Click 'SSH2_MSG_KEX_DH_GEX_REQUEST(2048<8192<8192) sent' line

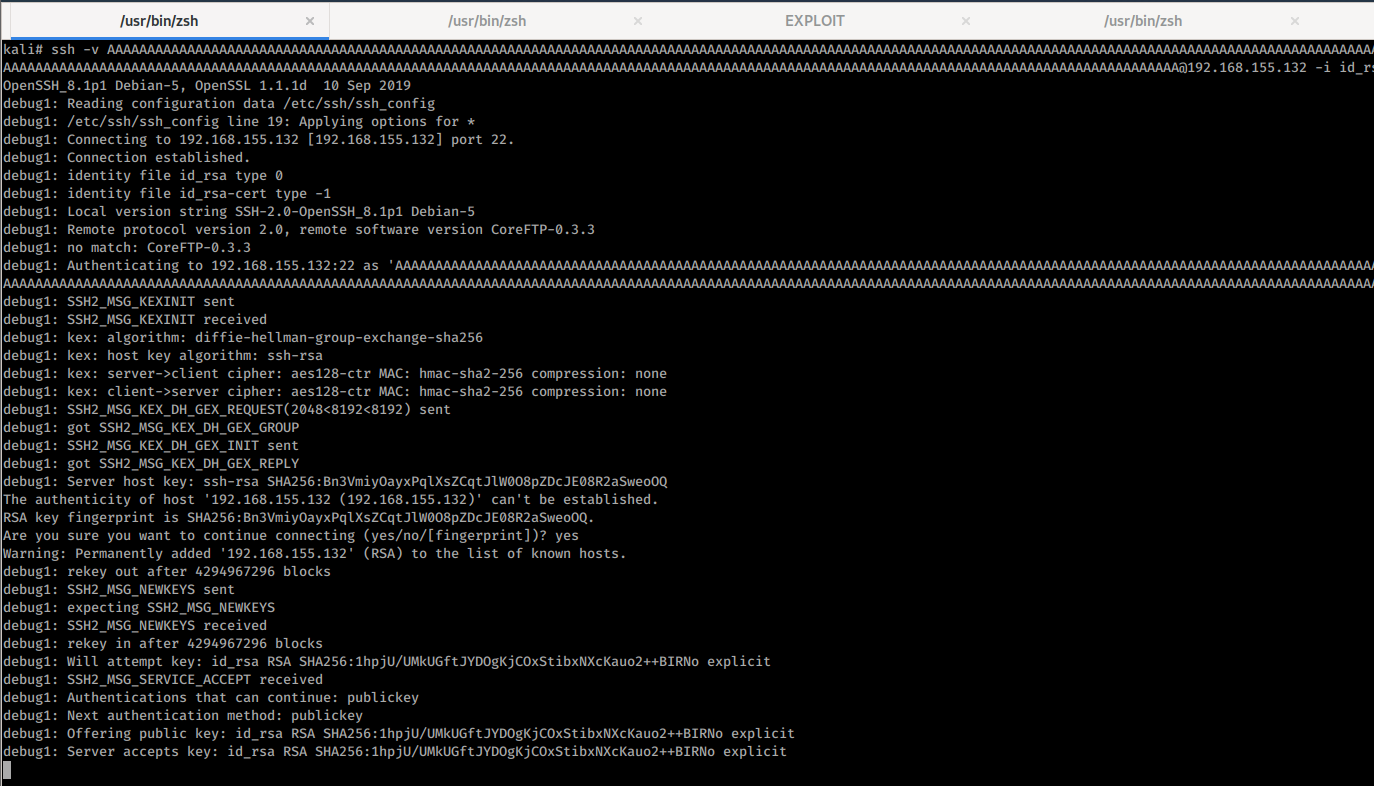click(x=227, y=409)
